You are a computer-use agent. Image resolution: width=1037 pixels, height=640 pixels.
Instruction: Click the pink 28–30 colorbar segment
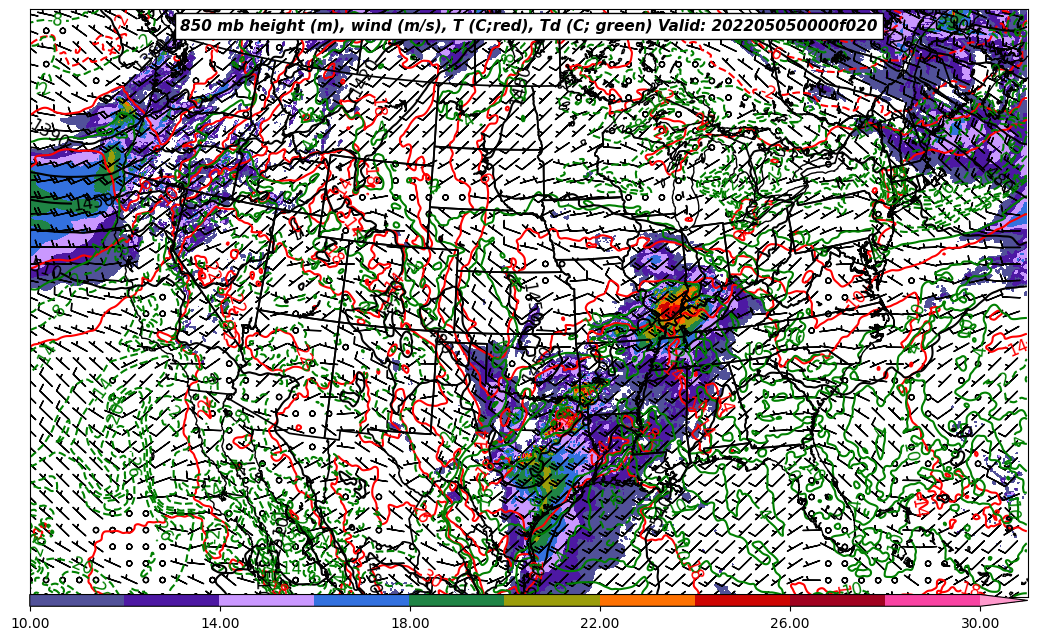932,600
